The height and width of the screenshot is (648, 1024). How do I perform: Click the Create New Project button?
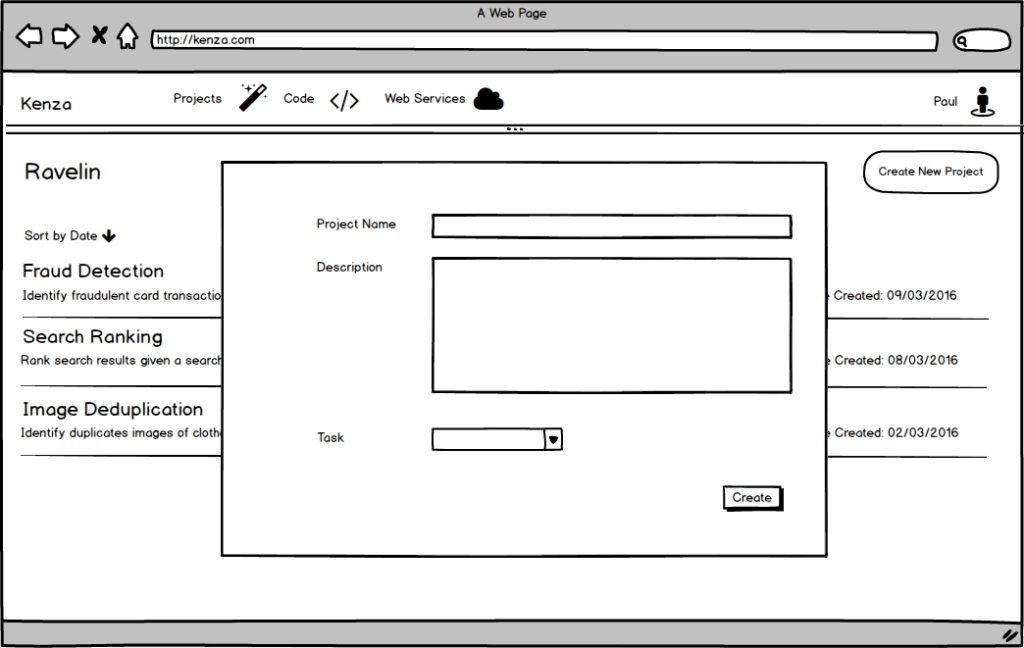pyautogui.click(x=930, y=172)
